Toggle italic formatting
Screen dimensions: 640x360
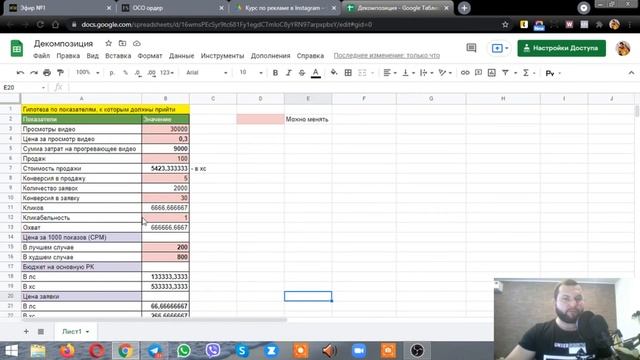[x=289, y=73]
